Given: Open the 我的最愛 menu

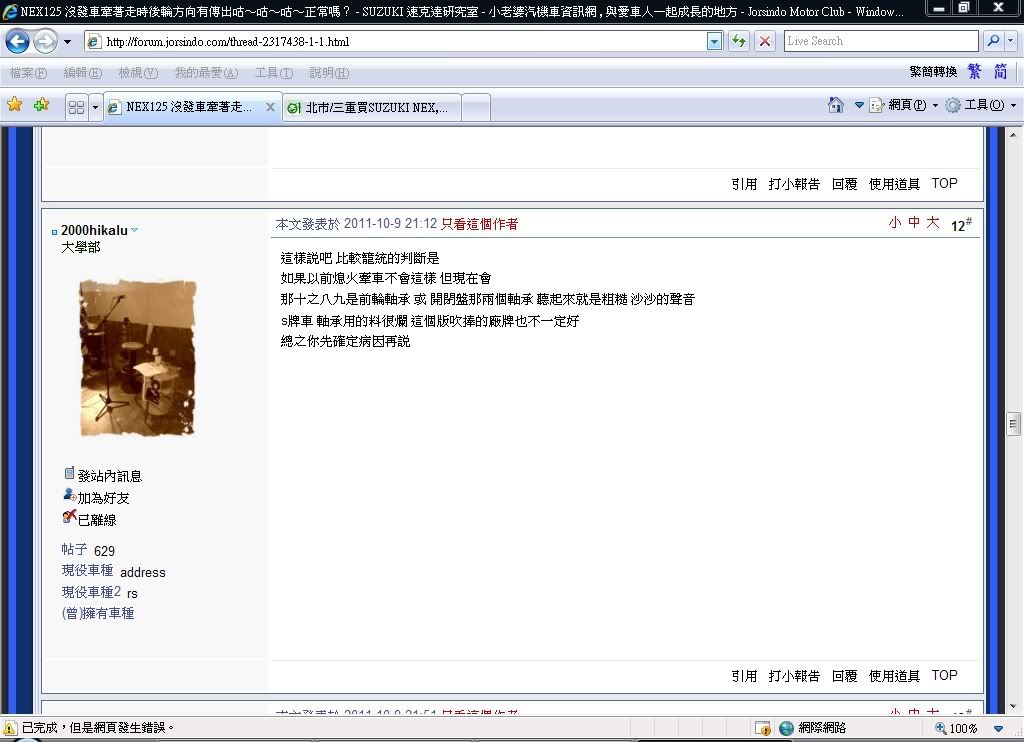Looking at the screenshot, I should 206,73.
